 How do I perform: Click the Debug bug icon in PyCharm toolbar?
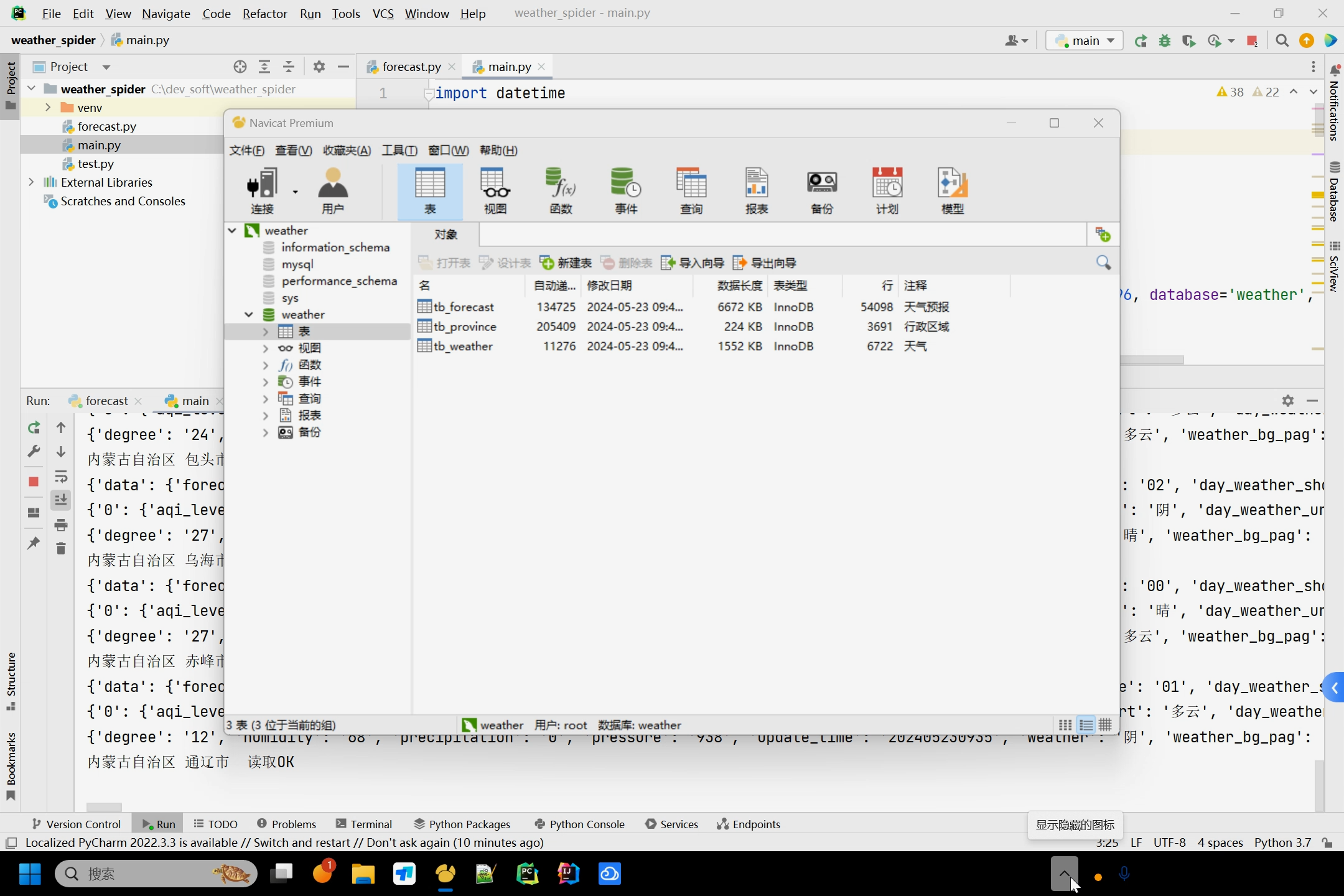pos(1165,41)
